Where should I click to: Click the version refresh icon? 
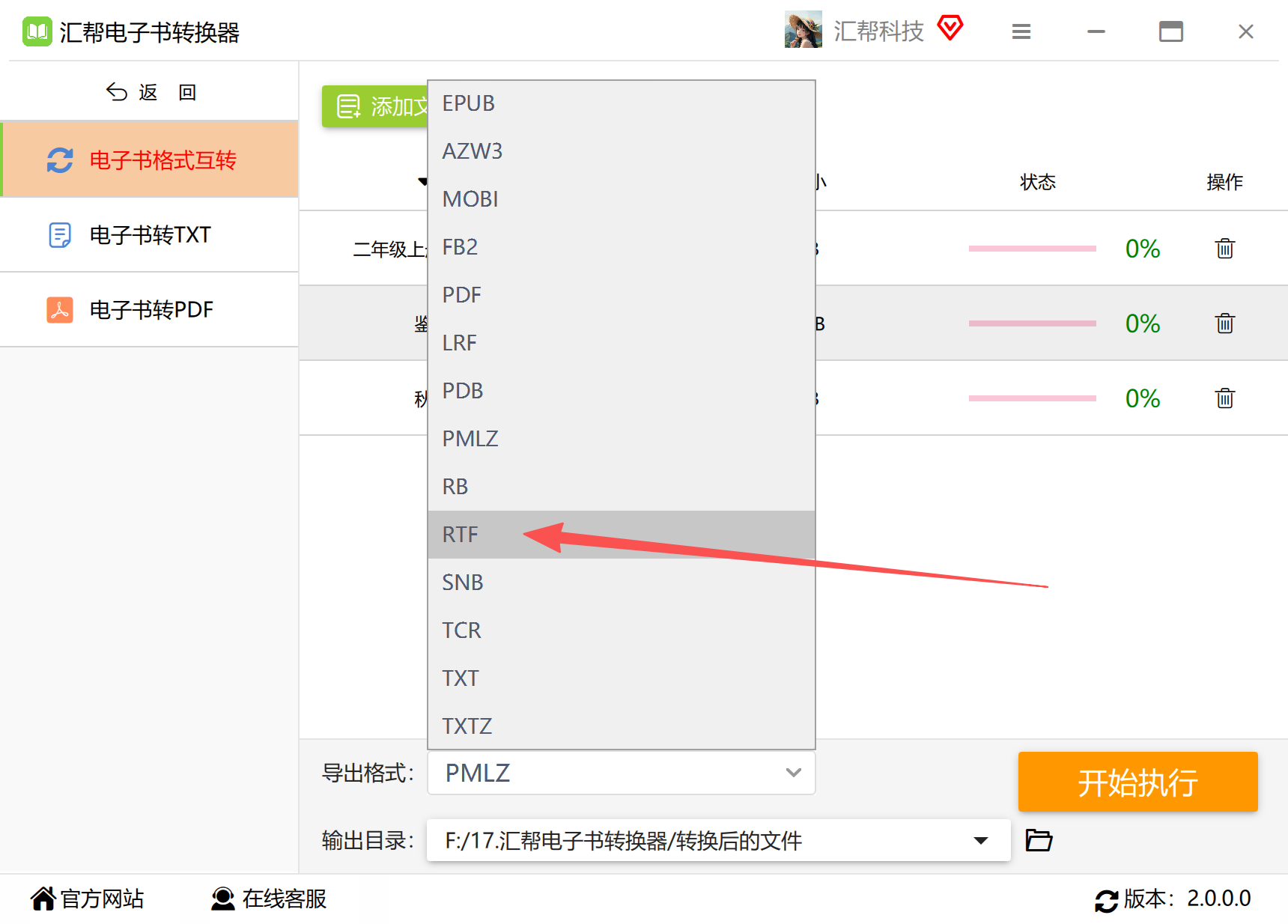pos(1106,899)
